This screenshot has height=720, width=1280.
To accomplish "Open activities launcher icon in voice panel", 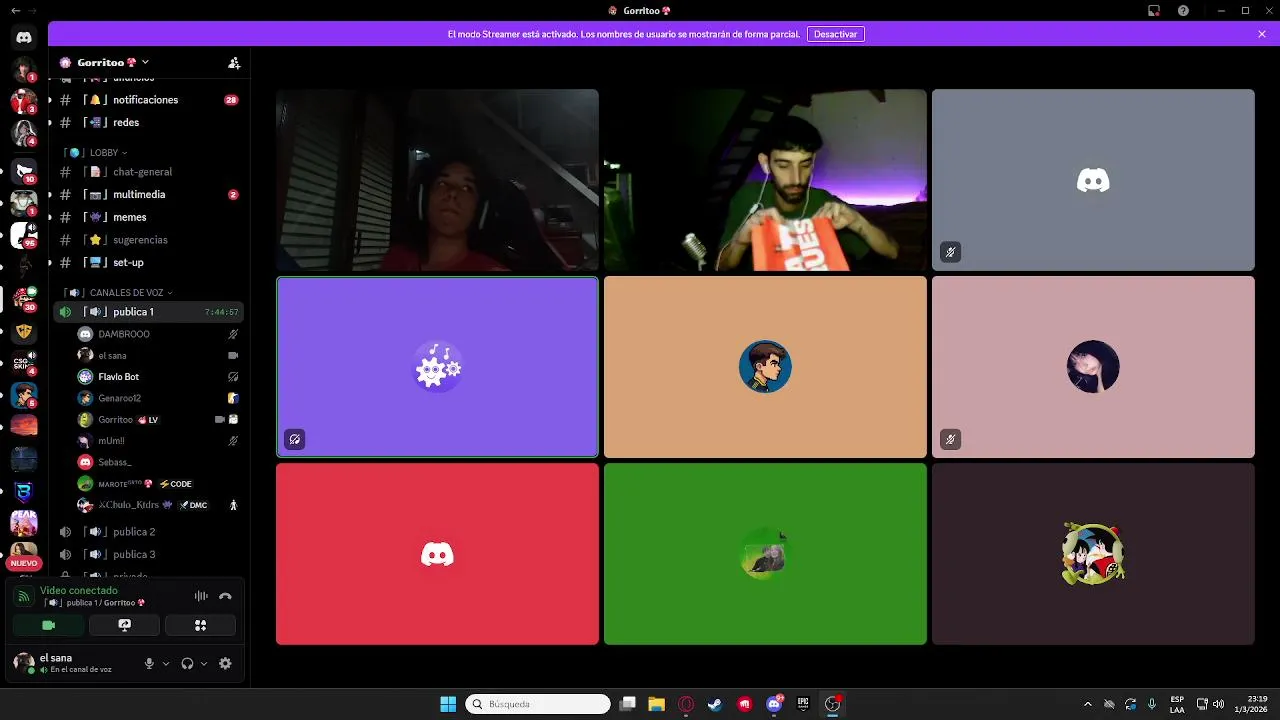I will (x=200, y=625).
